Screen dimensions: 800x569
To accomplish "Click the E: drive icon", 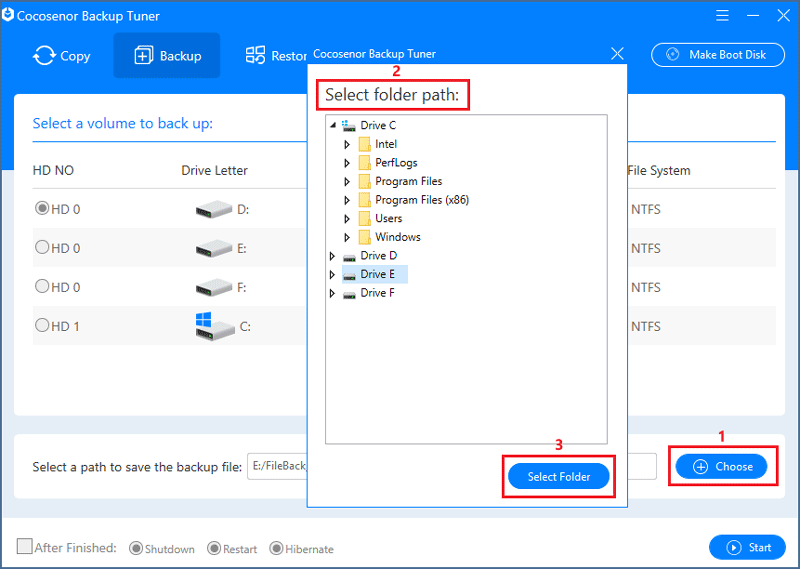I will click(214, 249).
